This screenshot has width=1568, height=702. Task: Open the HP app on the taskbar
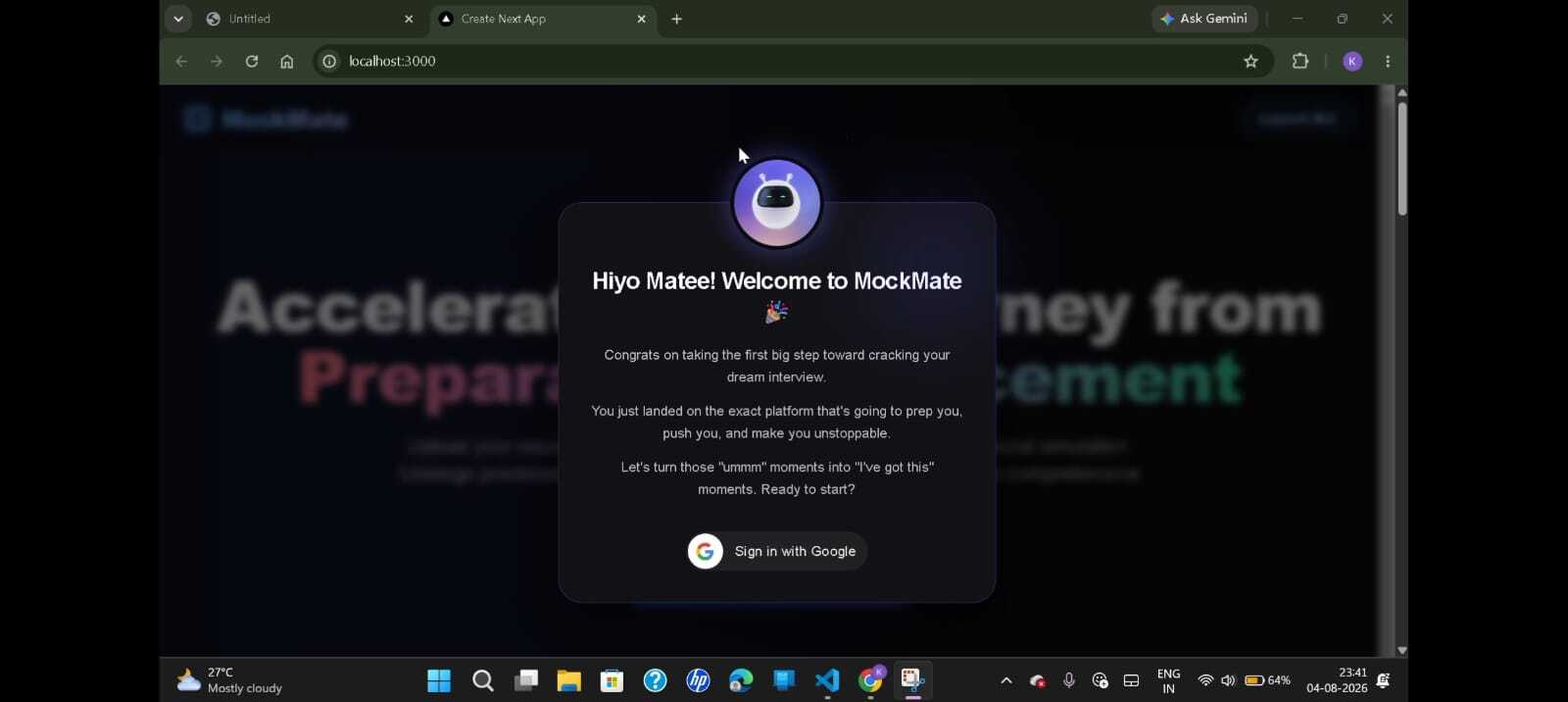698,680
